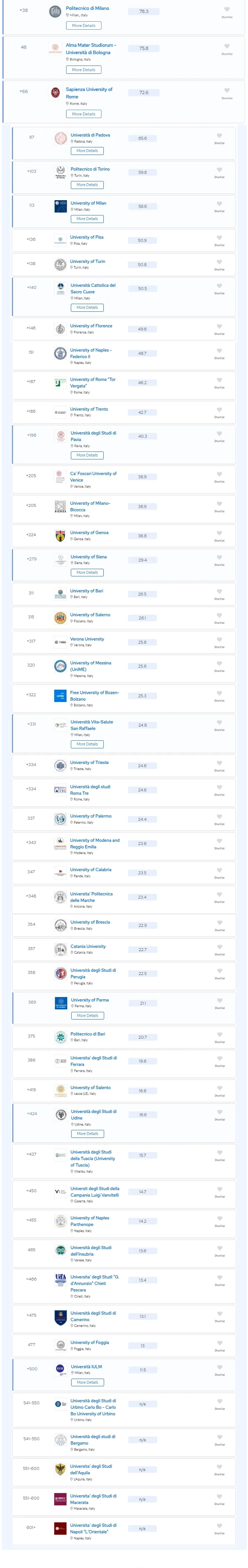The width and height of the screenshot is (248, 1568).
Task: Expand More Details for Politecnico di Milano
Action: tap(84, 26)
